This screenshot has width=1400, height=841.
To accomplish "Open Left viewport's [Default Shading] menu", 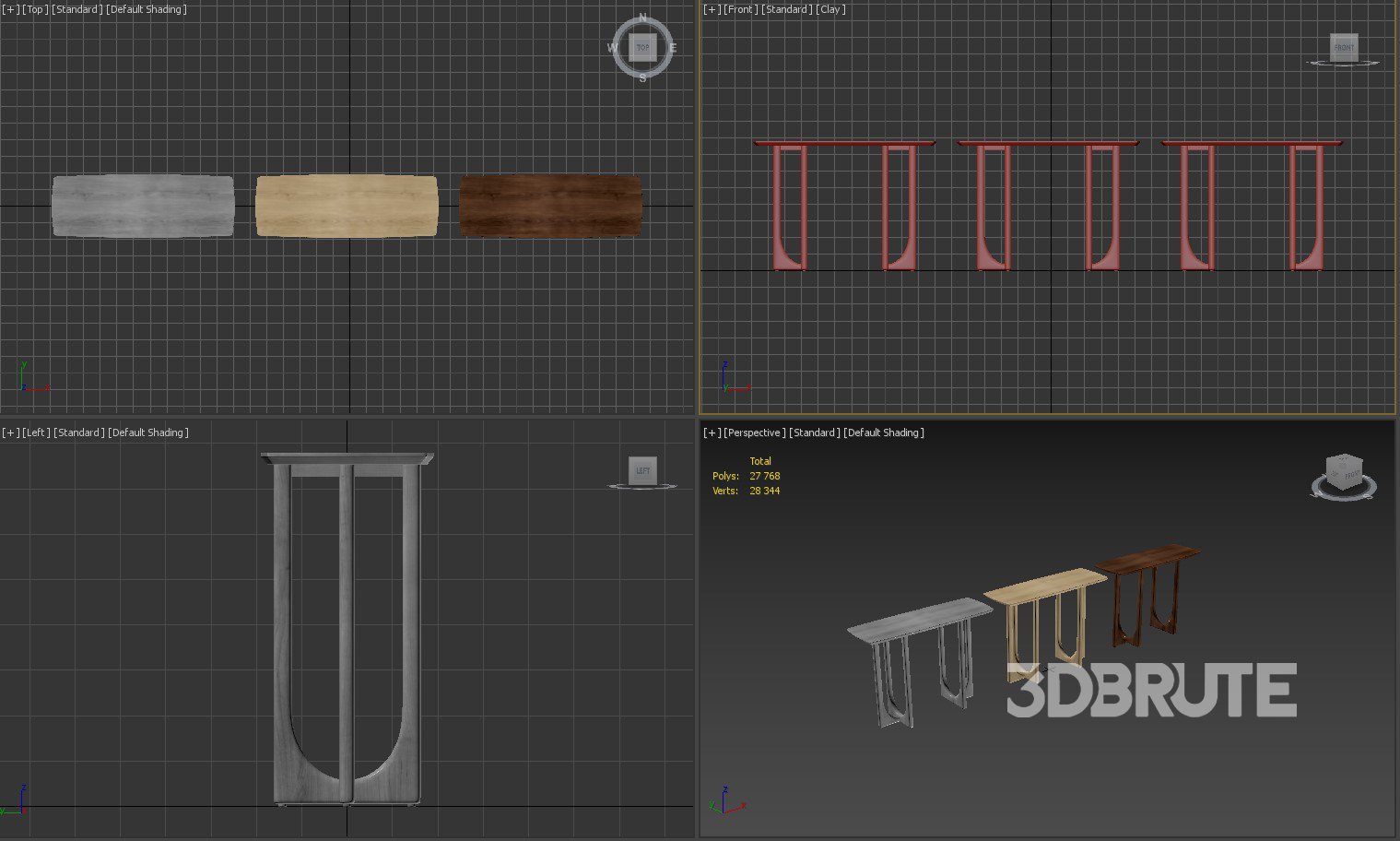I will [148, 432].
